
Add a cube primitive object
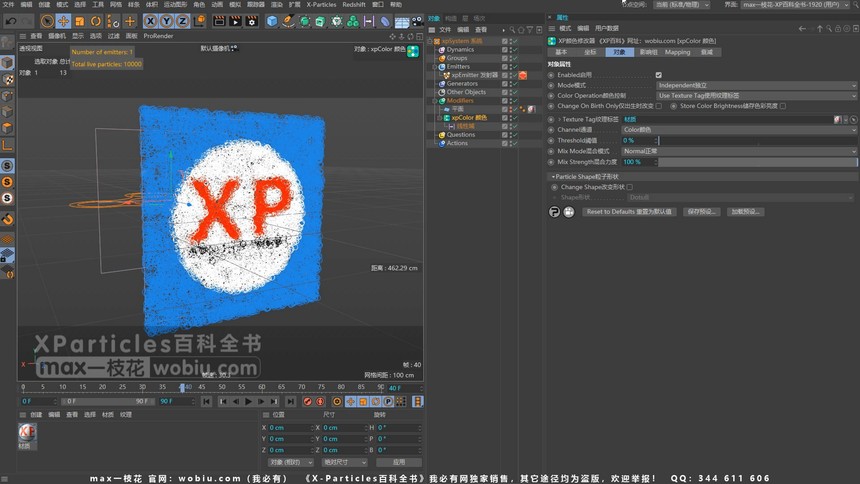[272, 21]
